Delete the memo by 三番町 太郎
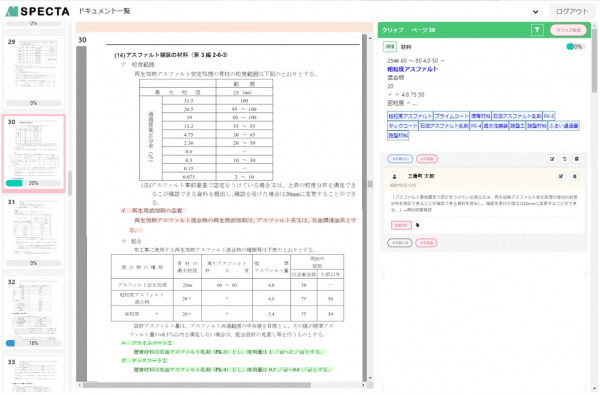 (x=574, y=176)
